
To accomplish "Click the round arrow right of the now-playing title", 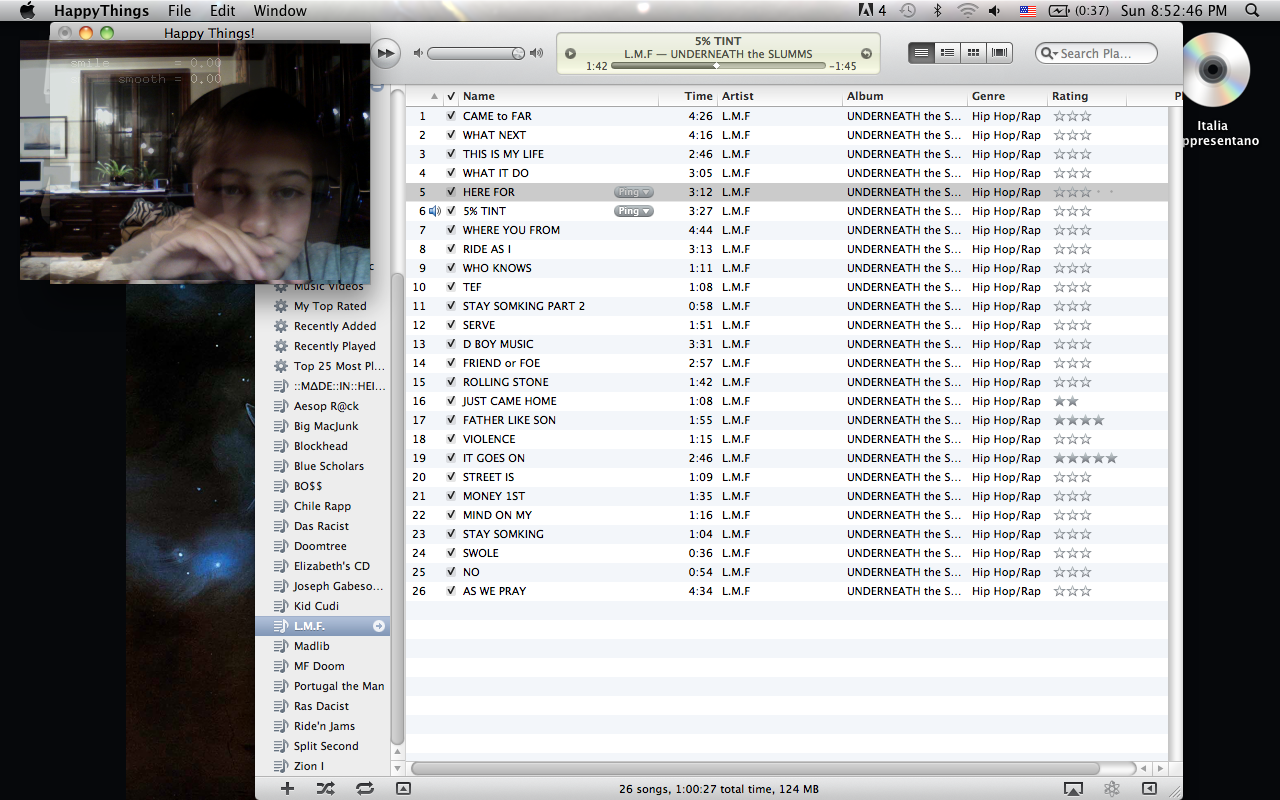I will click(866, 54).
